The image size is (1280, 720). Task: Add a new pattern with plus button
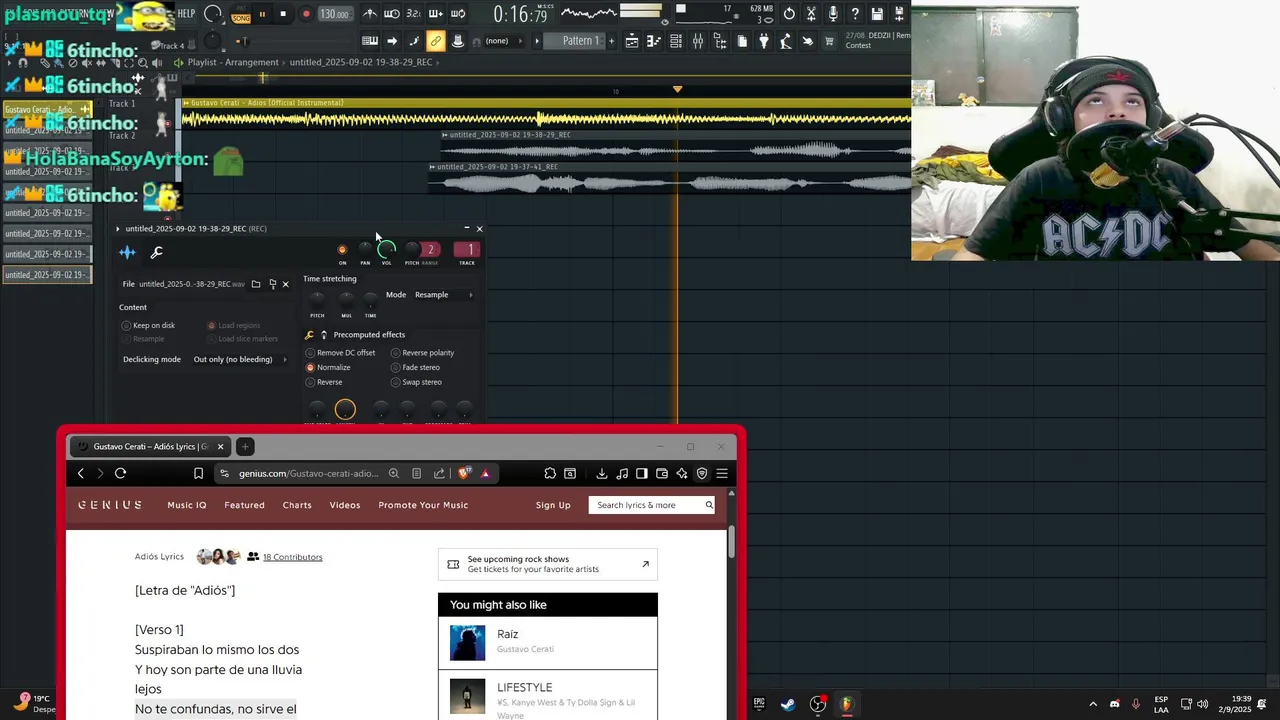(x=612, y=41)
